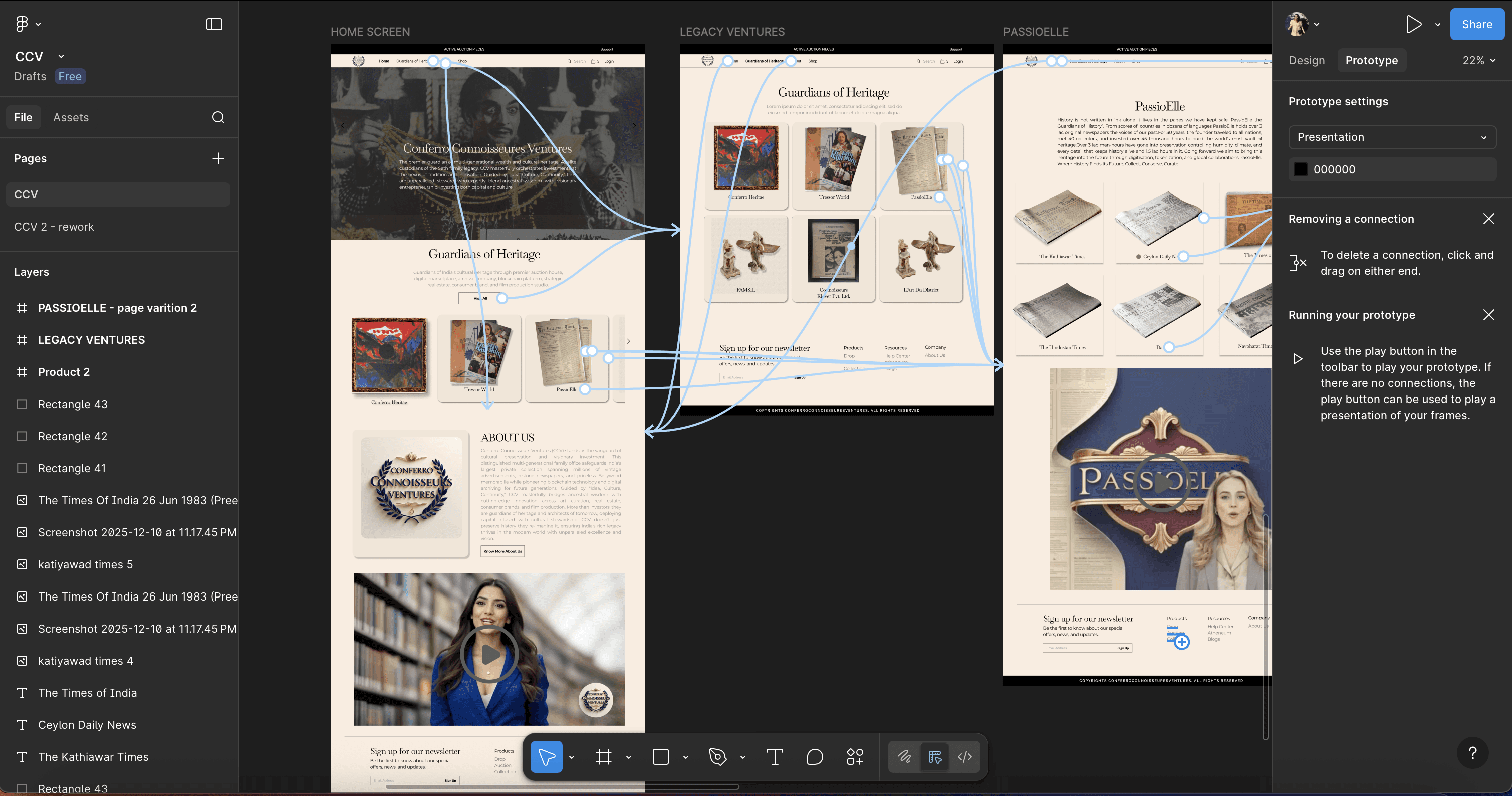Select the Pen tool
Viewport: 1512px width, 796px height.
(x=717, y=756)
